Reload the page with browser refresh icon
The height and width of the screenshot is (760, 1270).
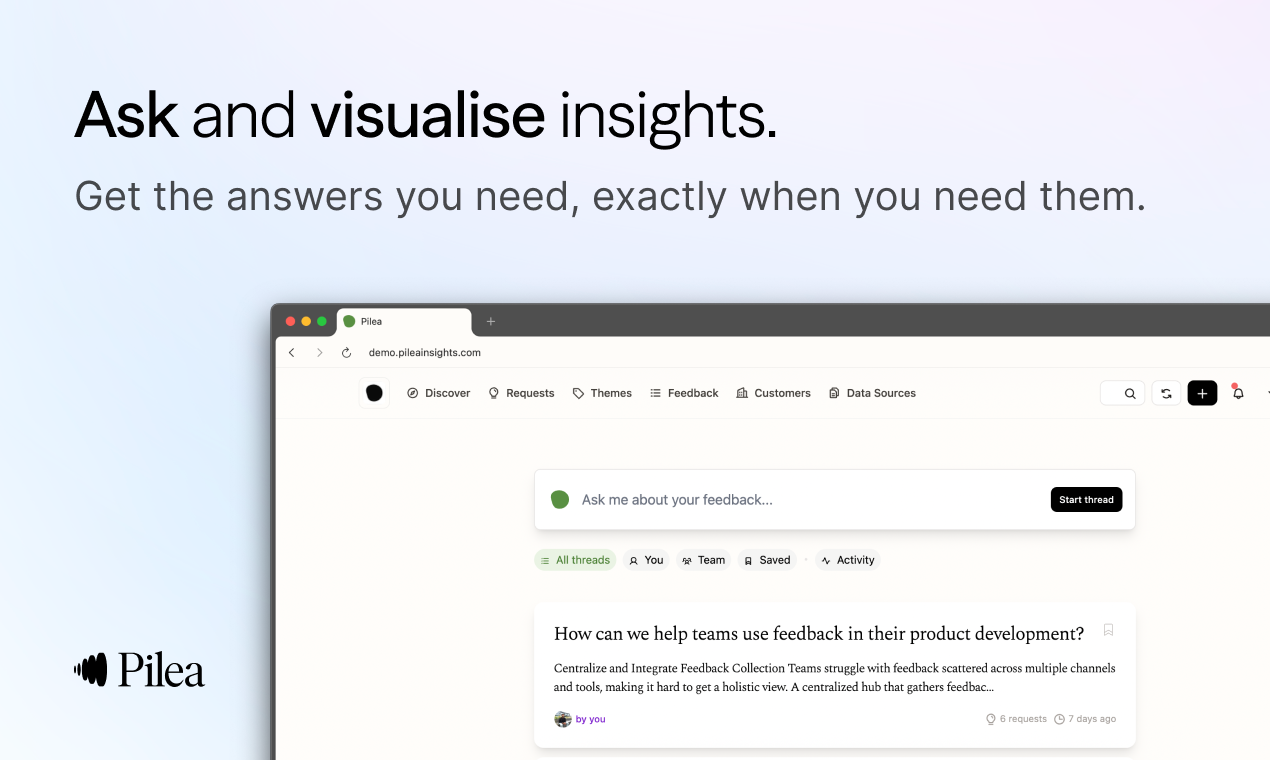tap(347, 353)
